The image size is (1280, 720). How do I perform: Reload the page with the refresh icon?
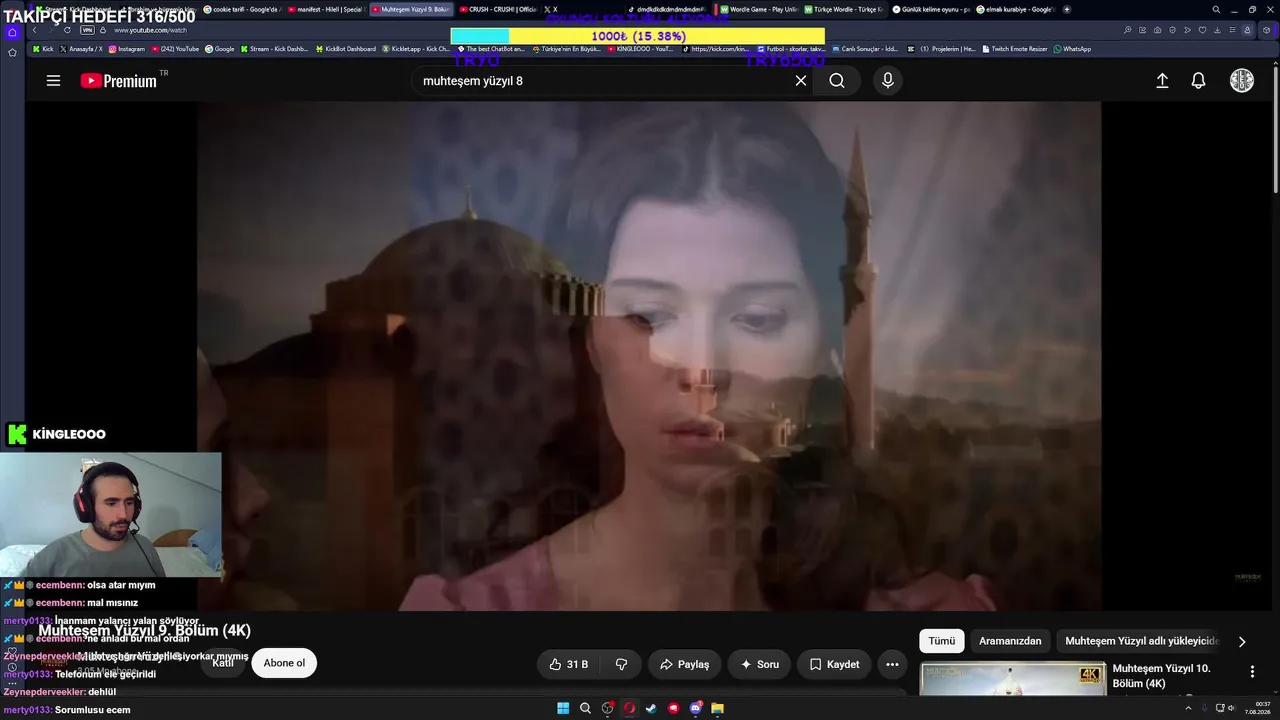(x=67, y=30)
